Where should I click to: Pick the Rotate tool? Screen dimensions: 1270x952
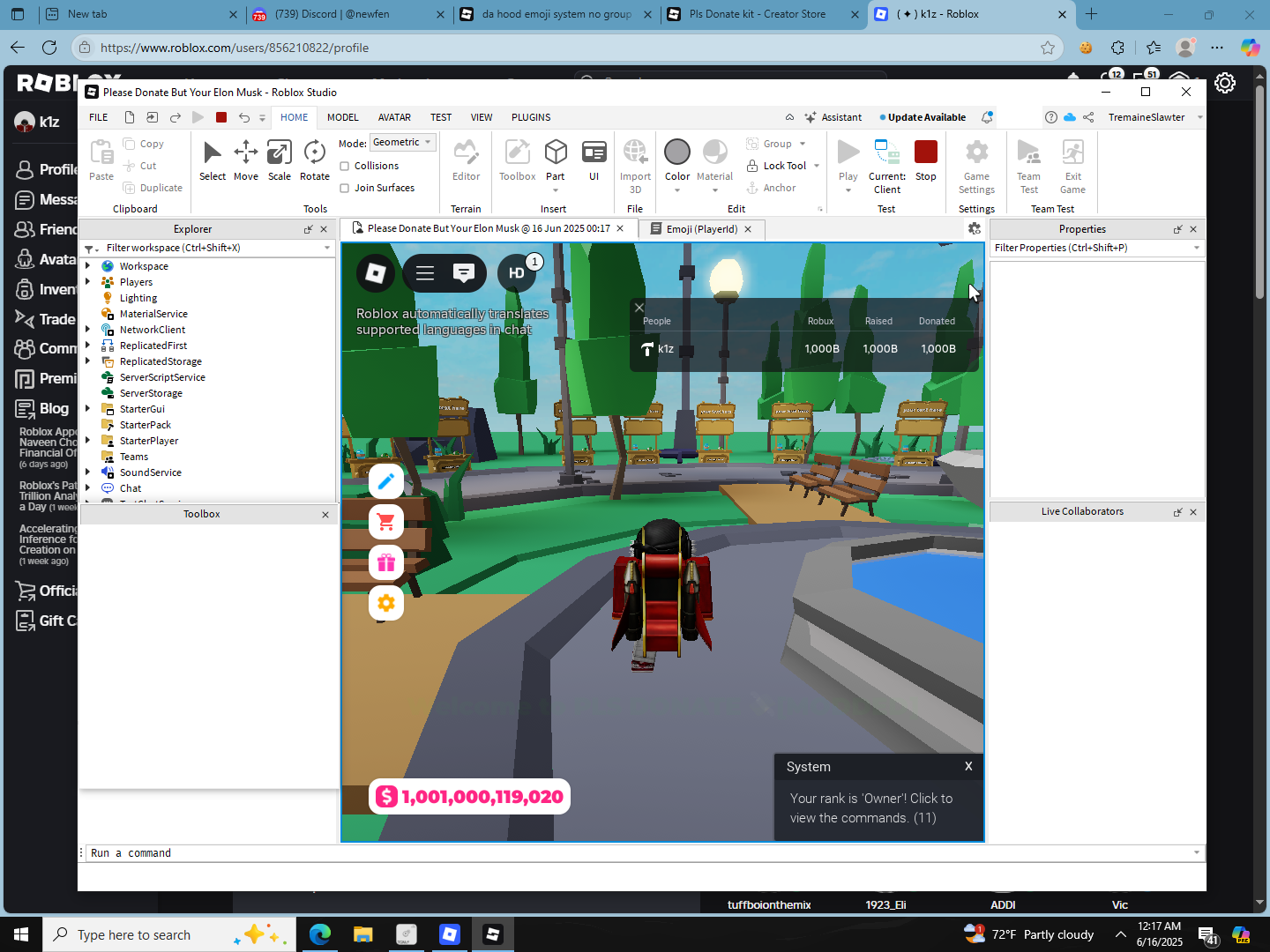315,160
